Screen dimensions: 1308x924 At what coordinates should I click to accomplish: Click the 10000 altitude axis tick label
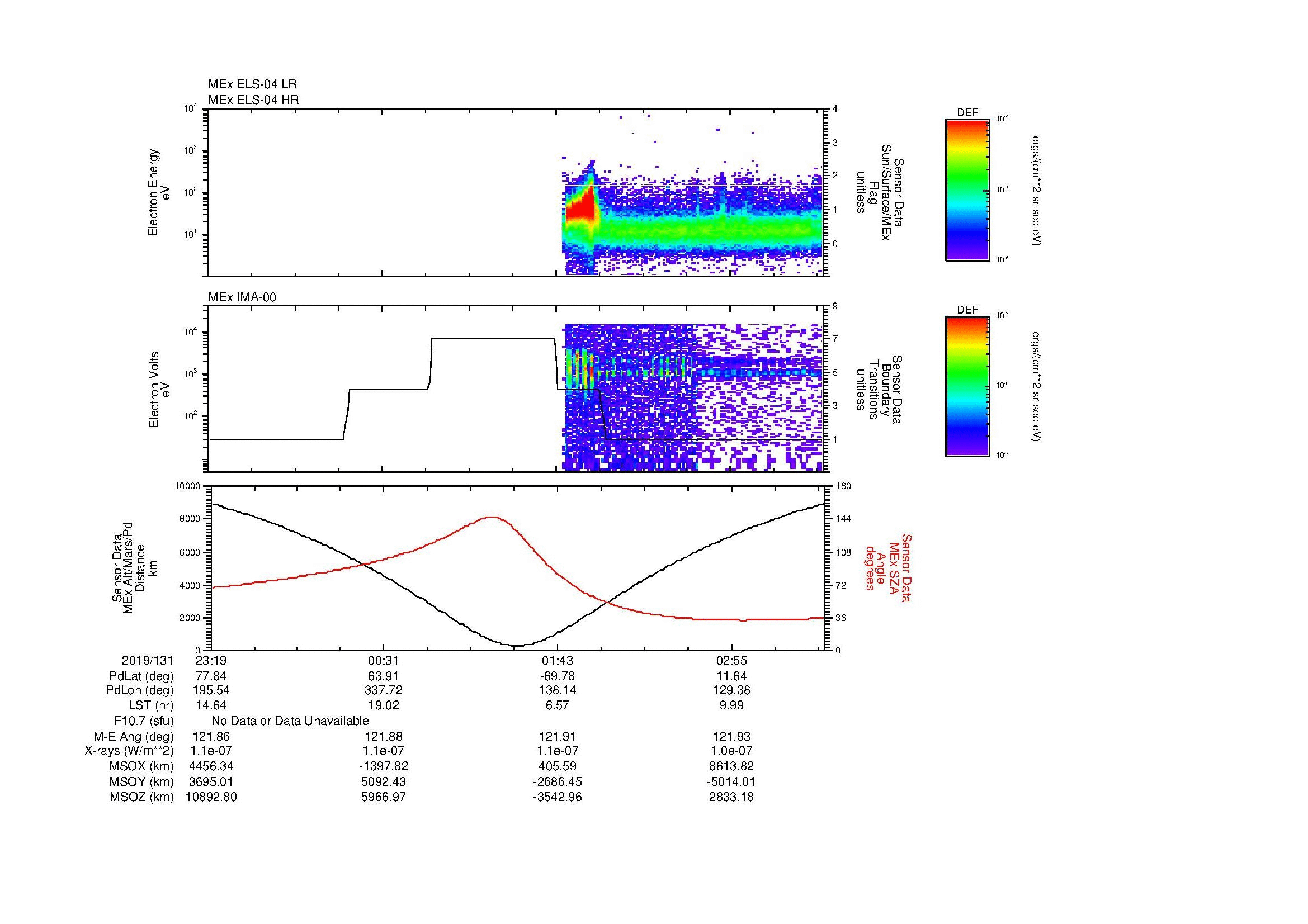(x=187, y=486)
